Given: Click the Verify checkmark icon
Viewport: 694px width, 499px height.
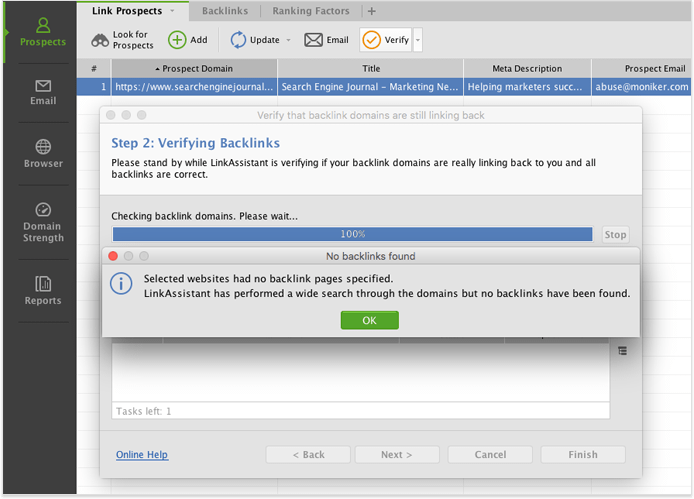Looking at the screenshot, I should pos(371,40).
